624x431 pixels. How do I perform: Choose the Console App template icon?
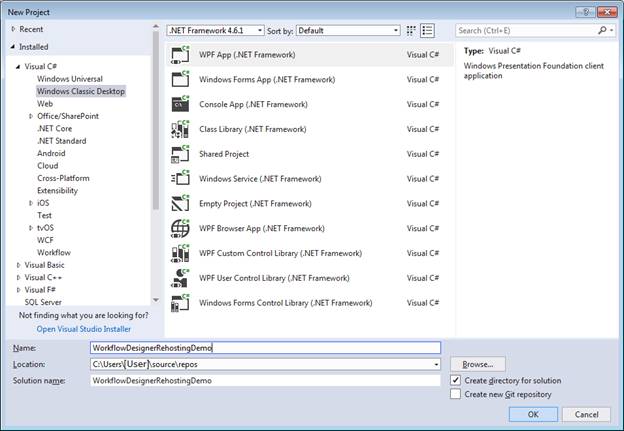[180, 104]
